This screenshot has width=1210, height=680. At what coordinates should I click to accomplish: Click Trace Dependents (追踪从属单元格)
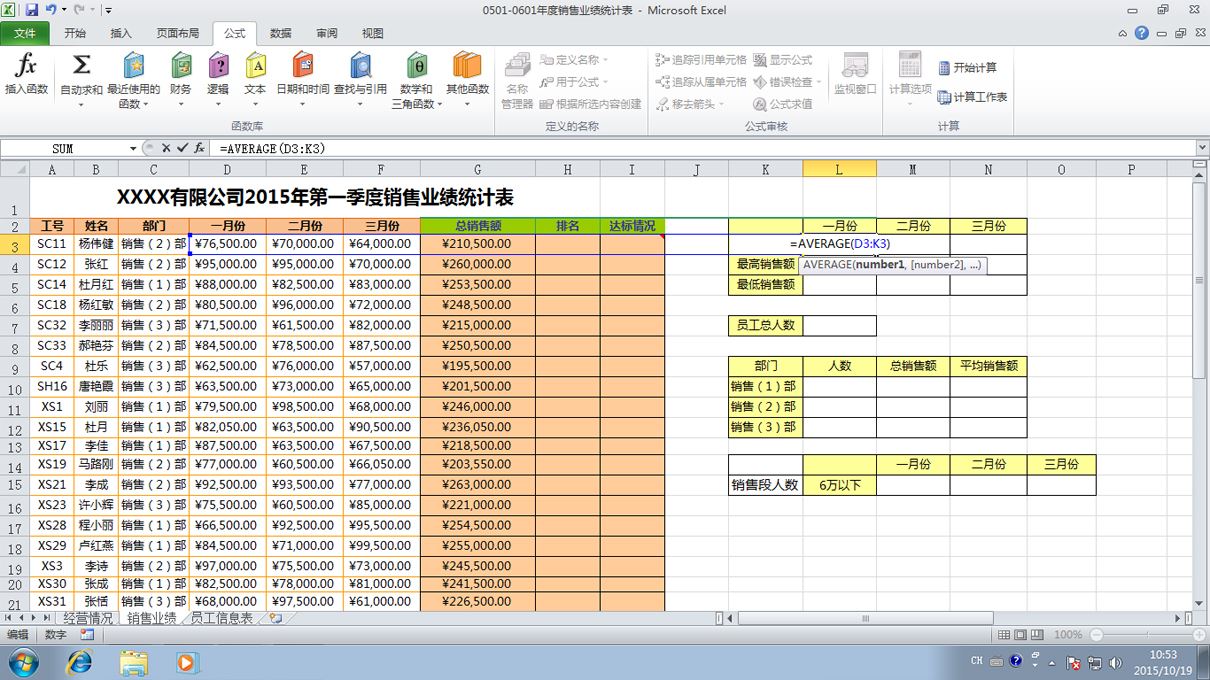[x=701, y=82]
